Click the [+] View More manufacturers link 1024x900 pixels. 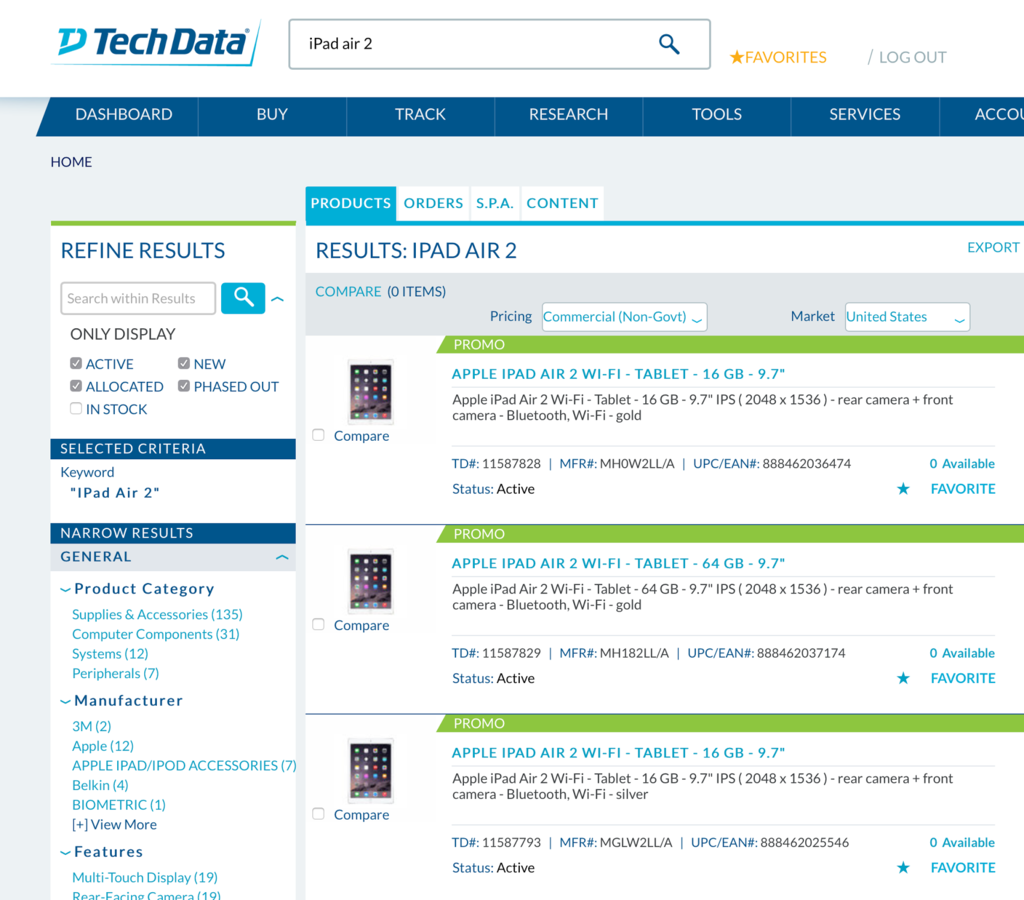[x=114, y=824]
